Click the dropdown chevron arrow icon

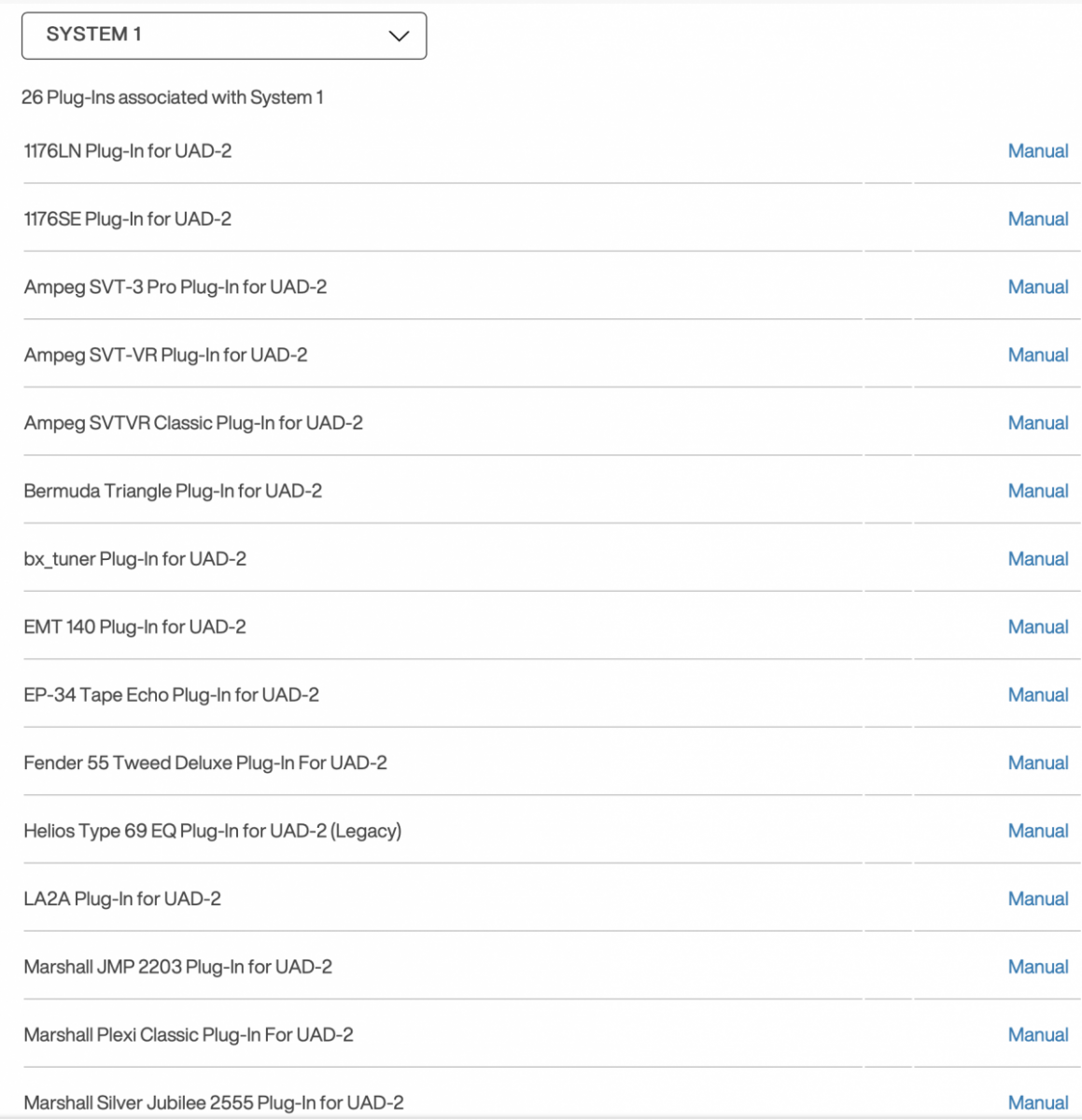(x=399, y=36)
